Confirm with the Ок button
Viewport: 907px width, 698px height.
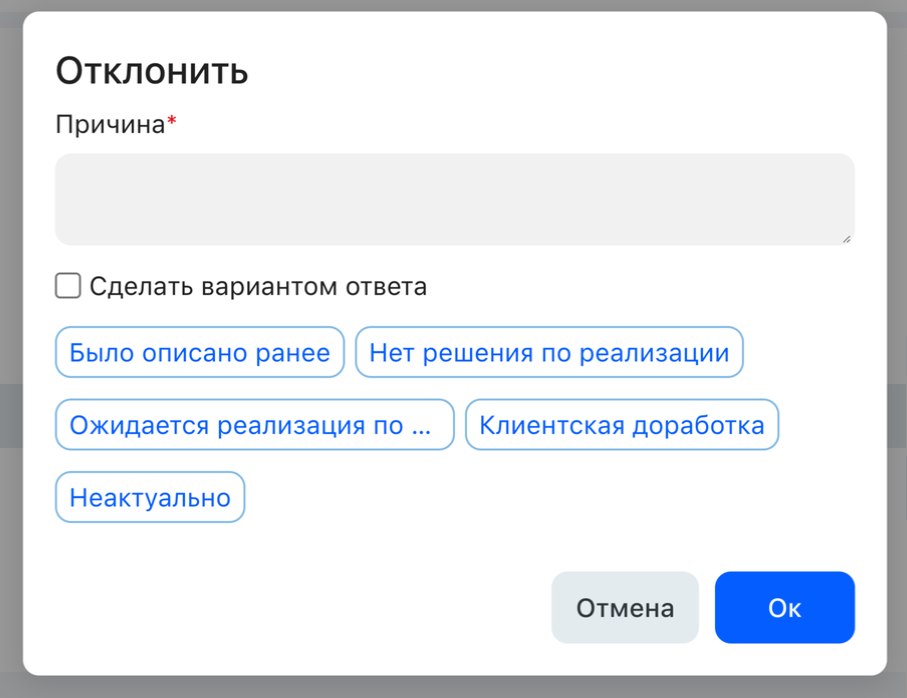click(784, 607)
